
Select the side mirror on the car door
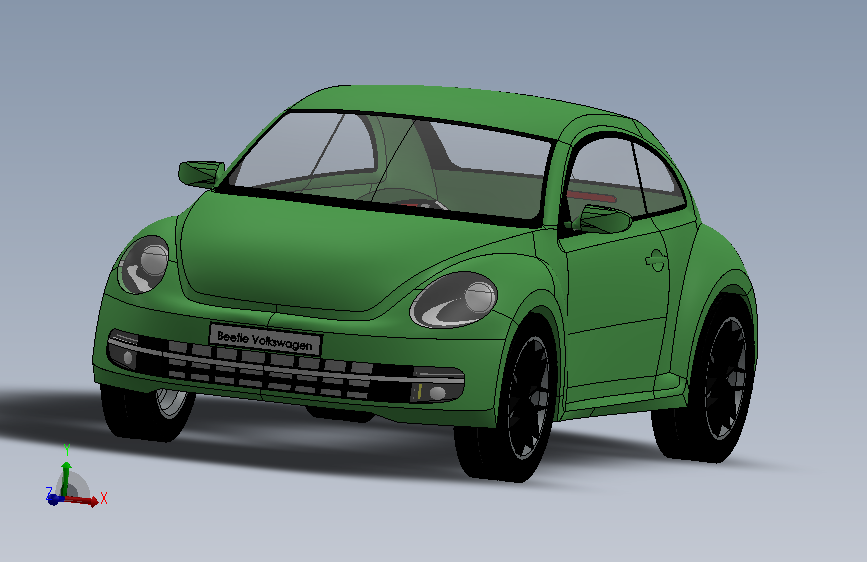pos(605,220)
